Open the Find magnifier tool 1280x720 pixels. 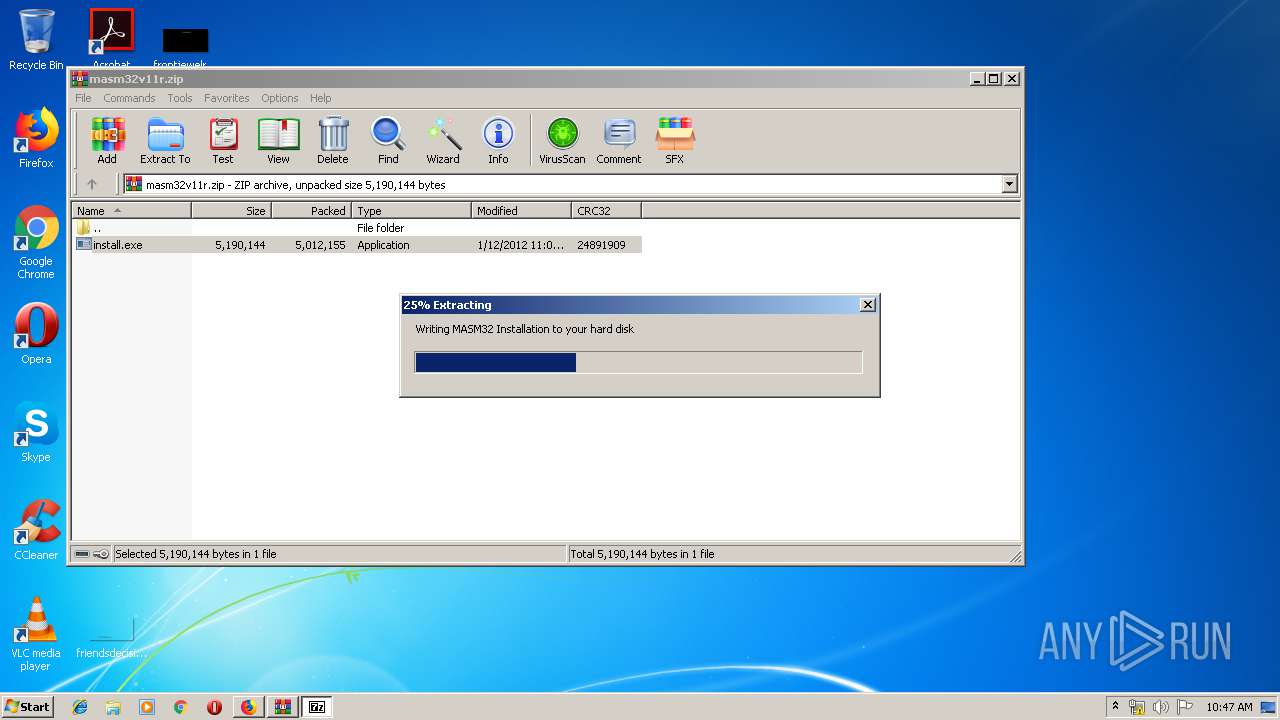pos(388,141)
